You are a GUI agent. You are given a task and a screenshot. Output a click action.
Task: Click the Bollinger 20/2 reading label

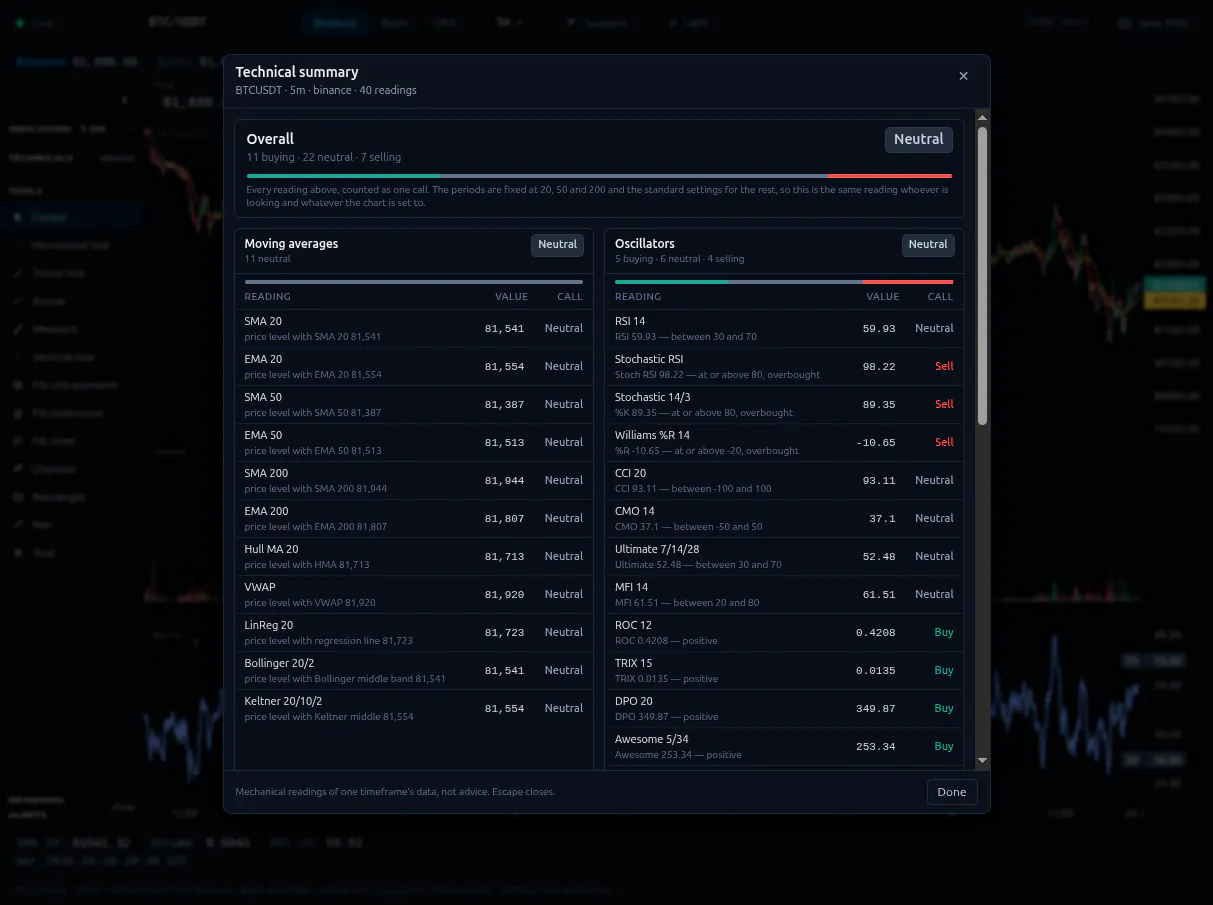(281, 663)
